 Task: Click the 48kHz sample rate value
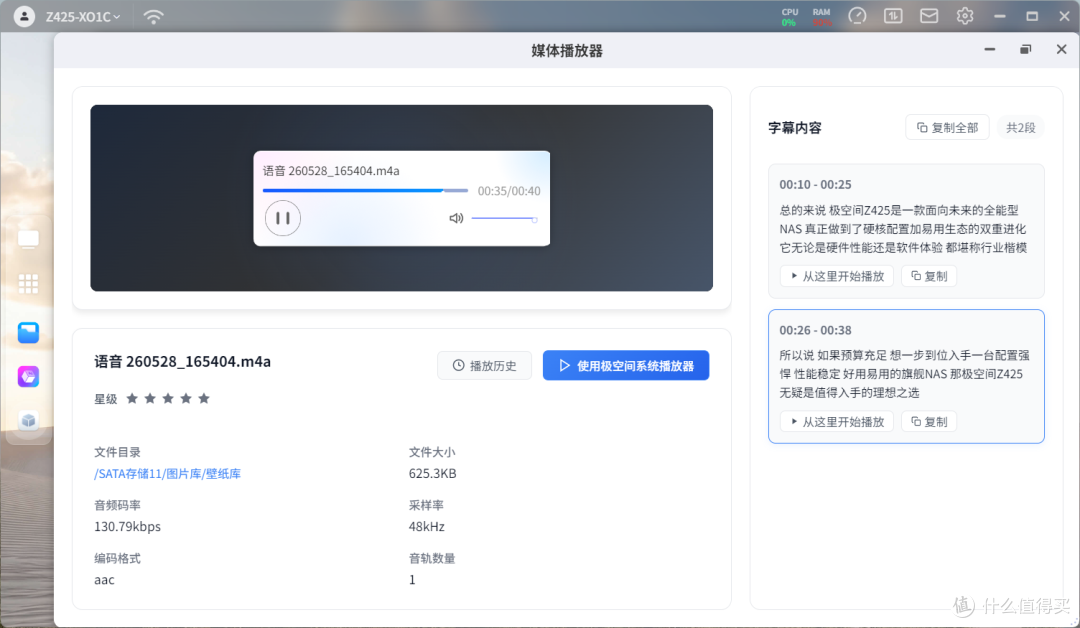[426, 527]
